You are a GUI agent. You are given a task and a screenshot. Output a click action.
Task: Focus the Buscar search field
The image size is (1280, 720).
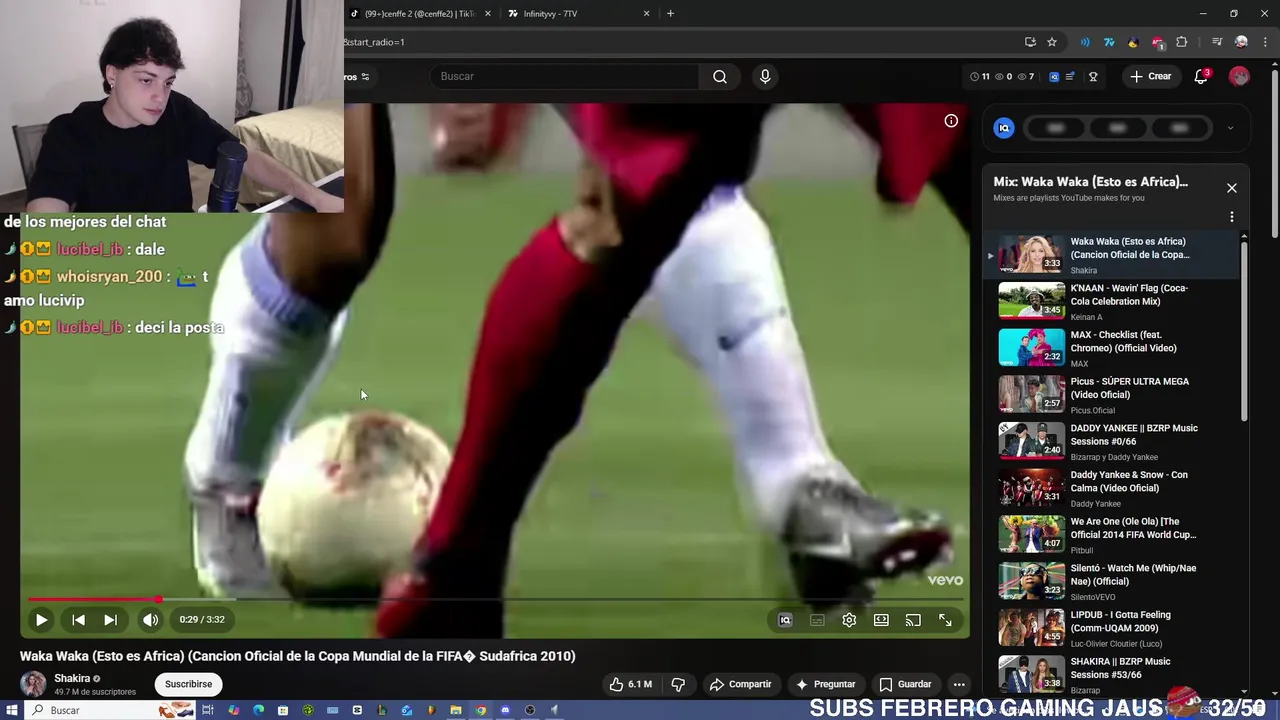(565, 76)
